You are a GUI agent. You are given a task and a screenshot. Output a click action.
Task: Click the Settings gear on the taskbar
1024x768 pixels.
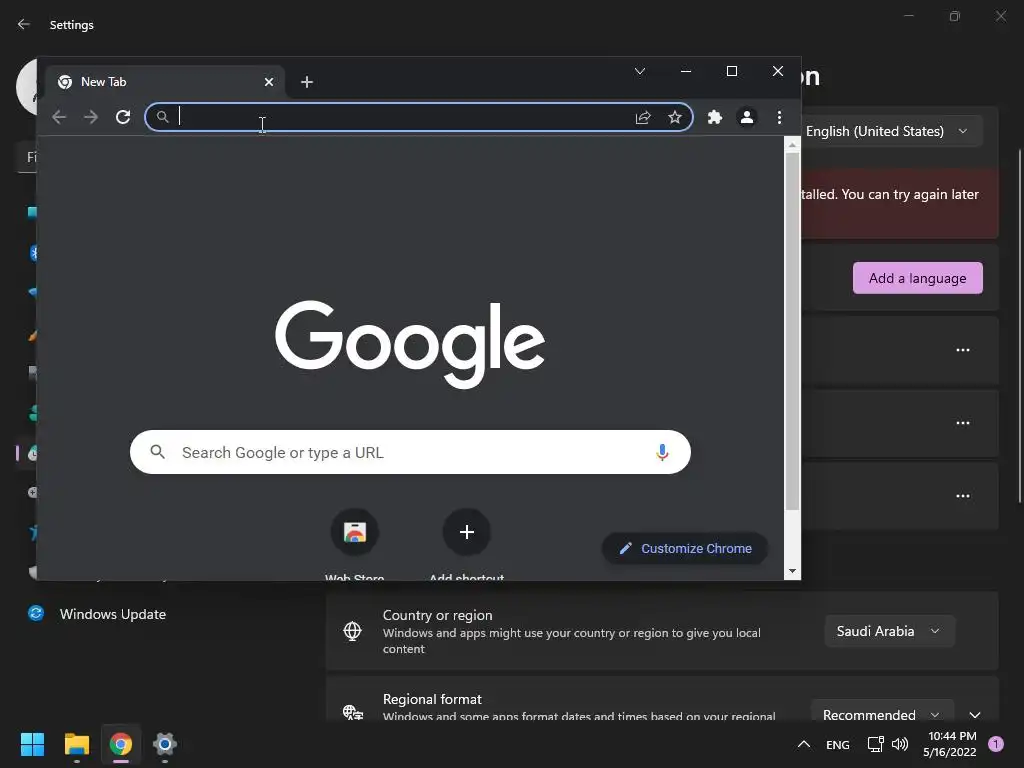click(165, 744)
